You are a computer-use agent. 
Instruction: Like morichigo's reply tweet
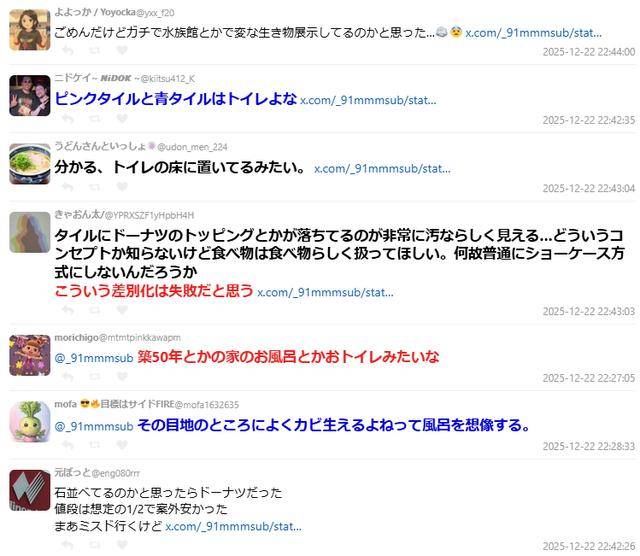coord(122,376)
